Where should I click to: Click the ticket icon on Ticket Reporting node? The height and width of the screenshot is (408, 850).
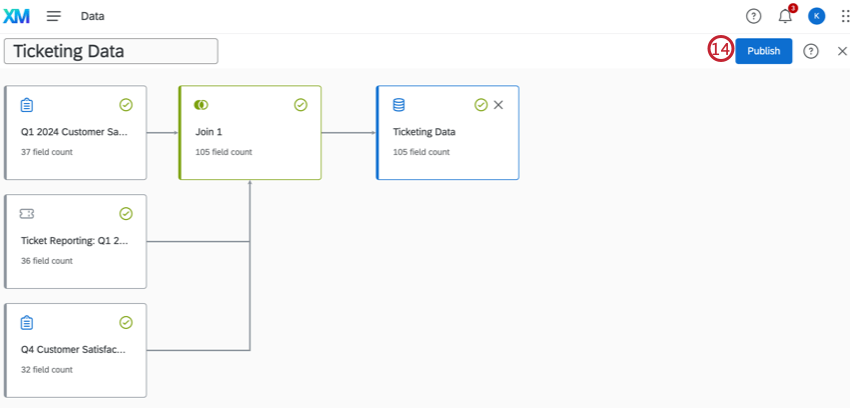point(27,214)
